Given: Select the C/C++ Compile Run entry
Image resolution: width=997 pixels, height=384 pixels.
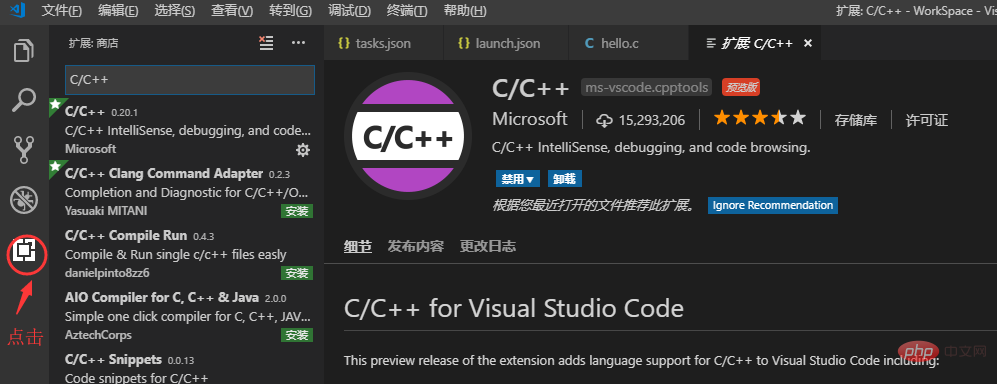Looking at the screenshot, I should click(x=186, y=253).
